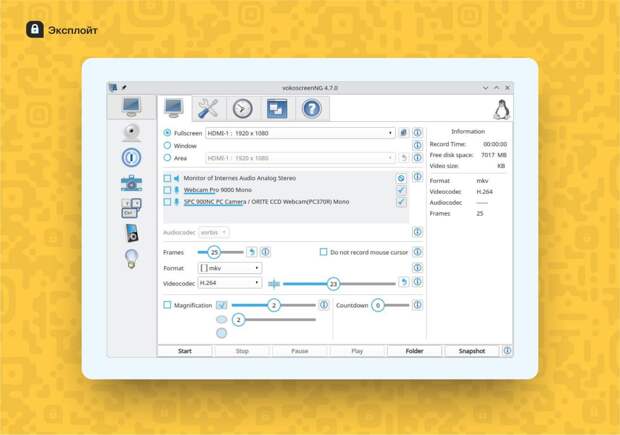Switch to the wrench settings tab
This screenshot has width=620, height=435.
[x=207, y=109]
